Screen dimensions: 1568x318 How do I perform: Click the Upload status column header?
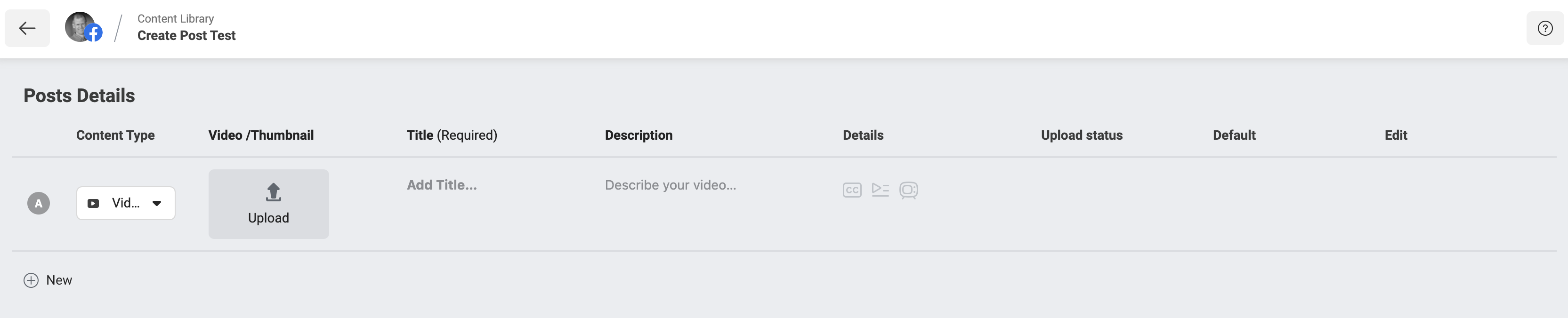coord(1082,135)
